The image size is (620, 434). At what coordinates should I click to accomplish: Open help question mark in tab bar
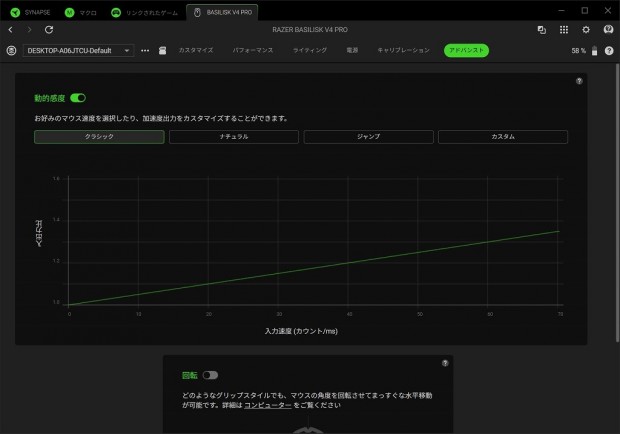pyautogui.click(x=609, y=51)
